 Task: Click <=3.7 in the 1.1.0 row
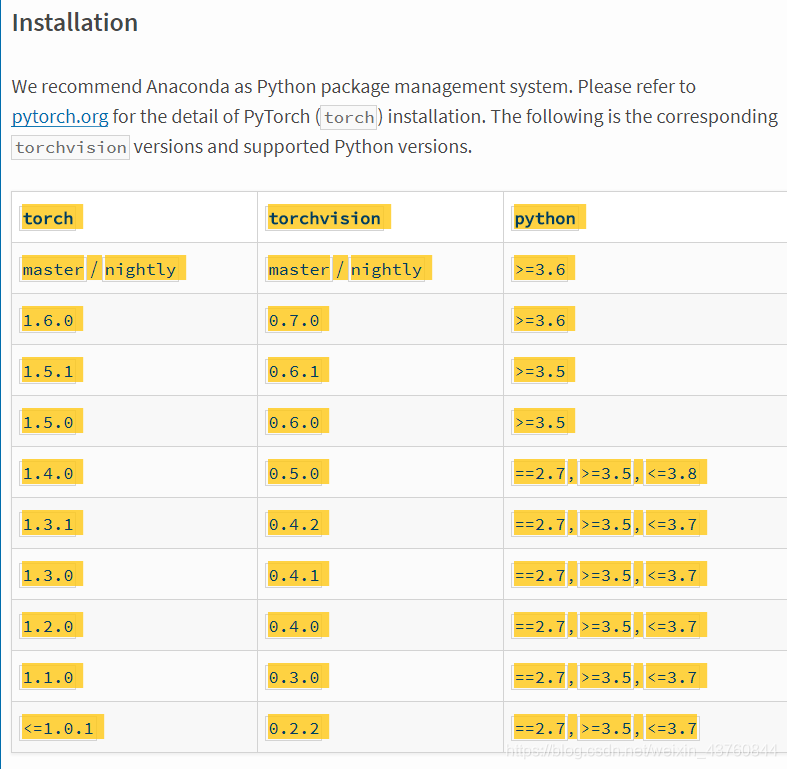pyautogui.click(x=672, y=678)
